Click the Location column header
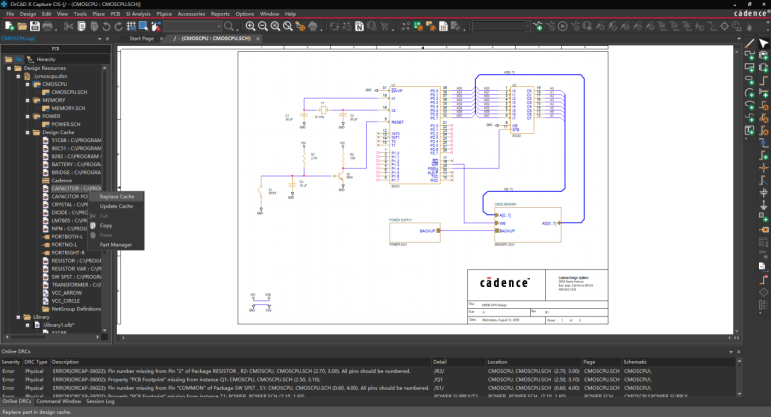Screen dimensions: 772x418 [497, 362]
